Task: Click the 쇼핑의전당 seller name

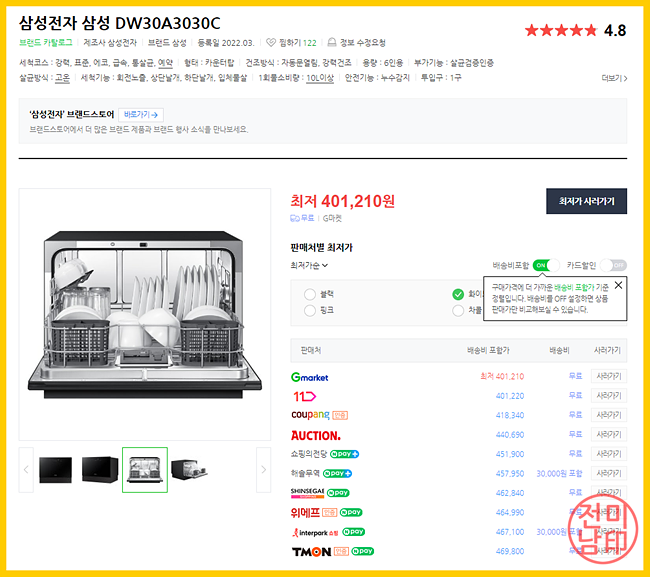Action: tap(309, 454)
